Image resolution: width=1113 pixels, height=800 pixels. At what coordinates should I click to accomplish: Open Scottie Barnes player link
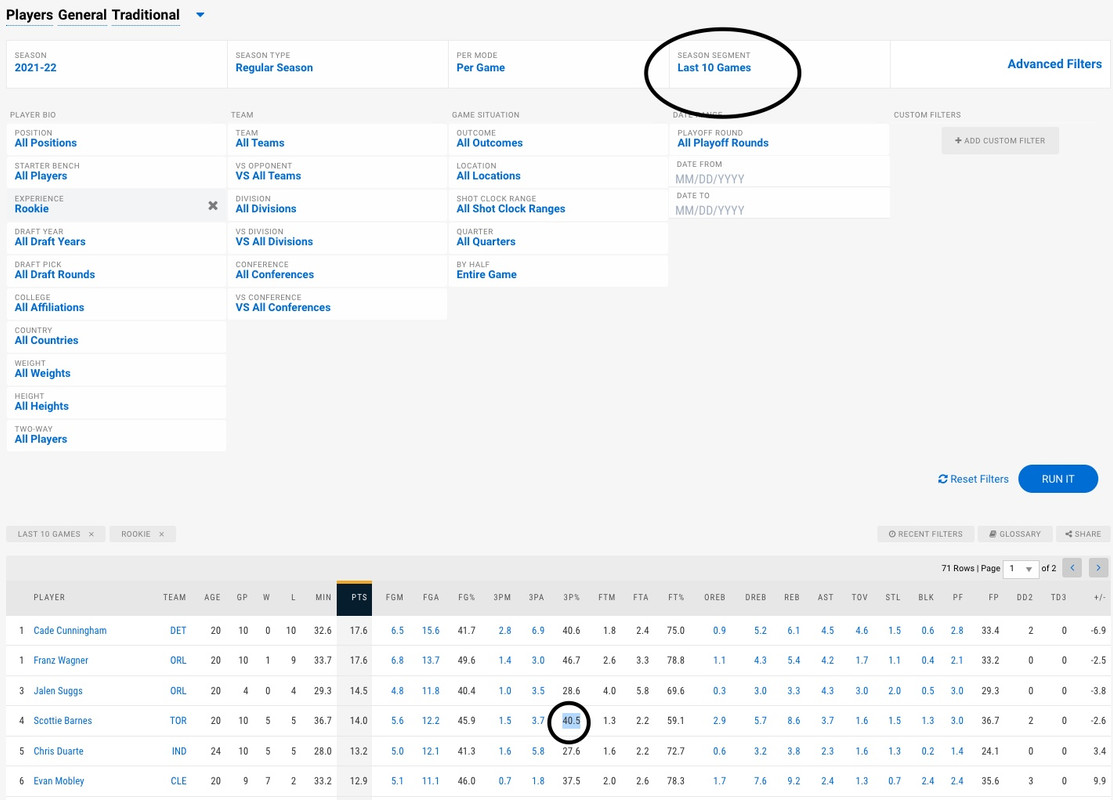[x=62, y=720]
